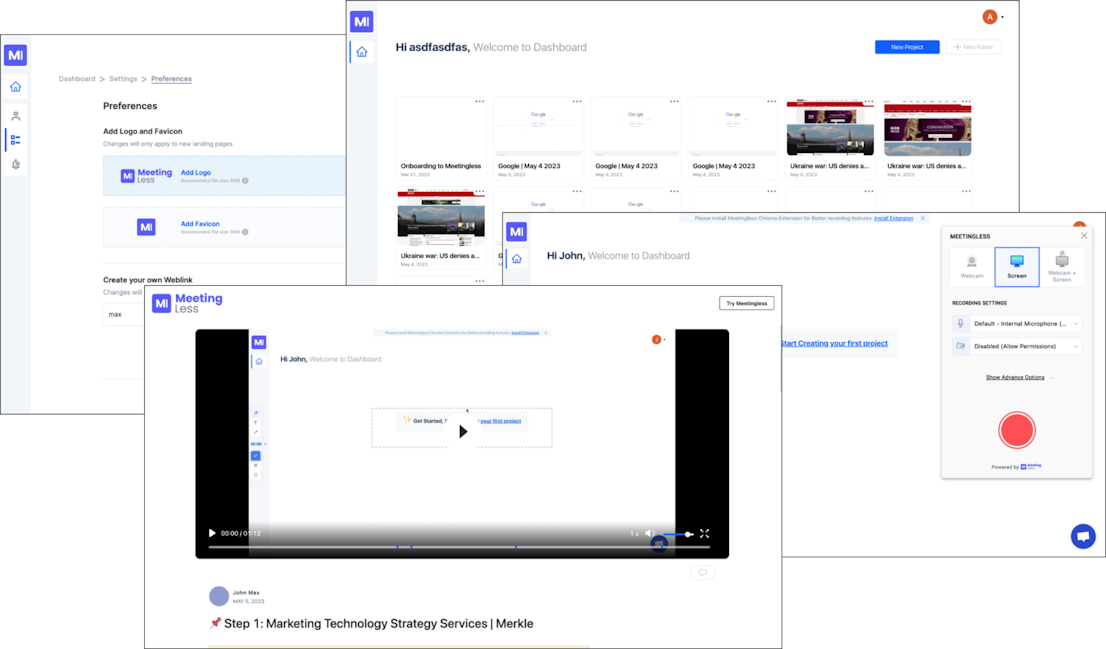Expand Show Advance Options

(x=1017, y=378)
